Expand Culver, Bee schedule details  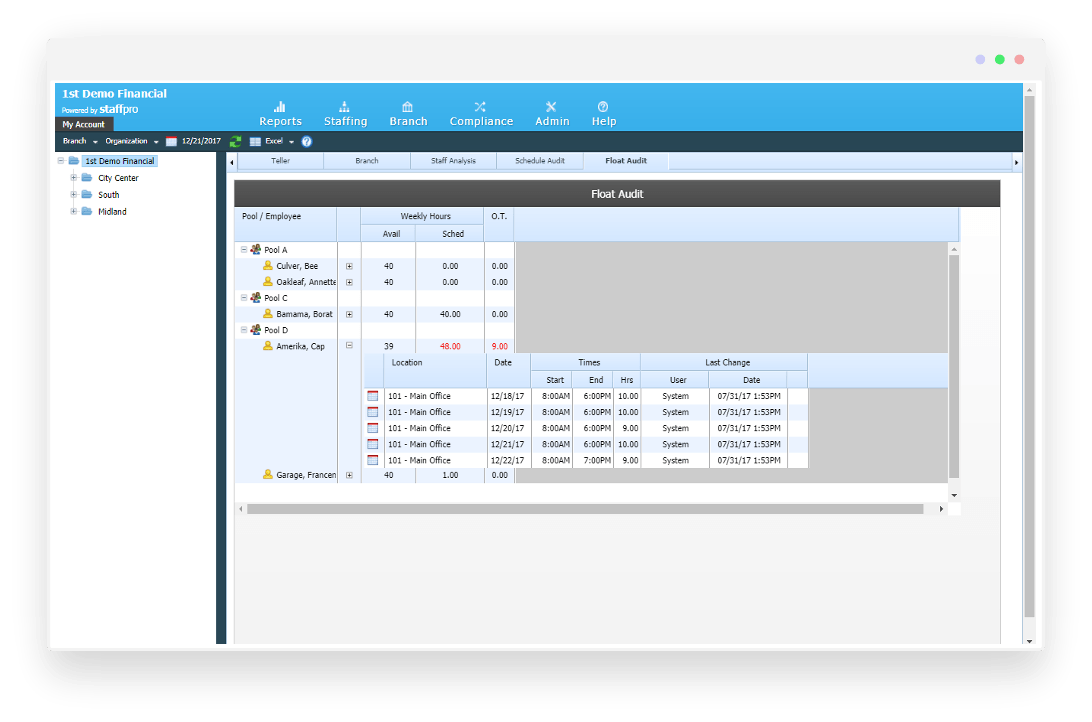click(x=350, y=266)
